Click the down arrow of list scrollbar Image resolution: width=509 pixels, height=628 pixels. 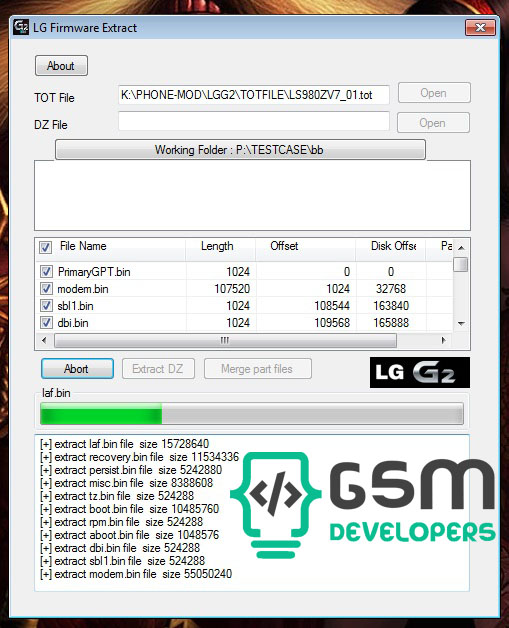pyautogui.click(x=461, y=323)
